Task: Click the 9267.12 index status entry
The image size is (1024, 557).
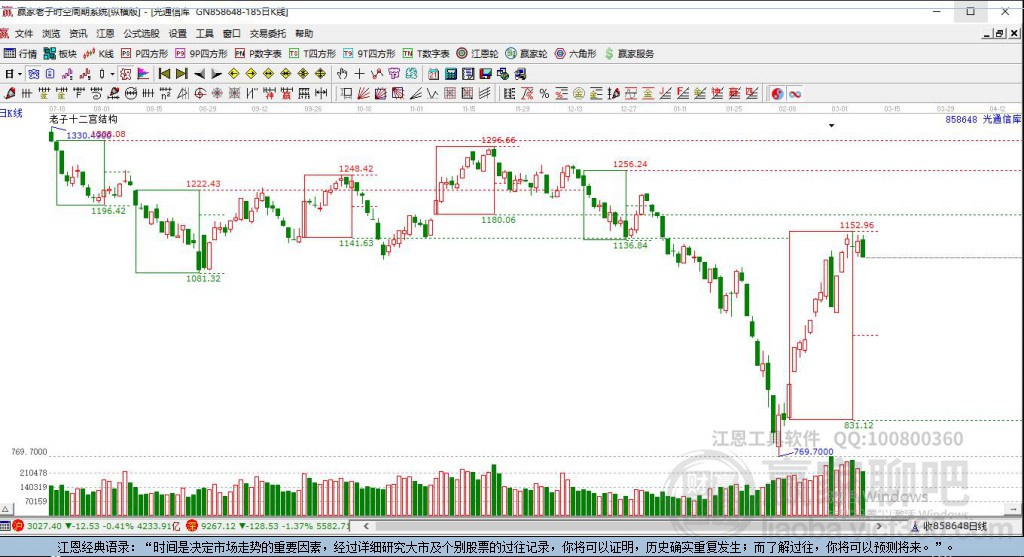Action: [269, 526]
